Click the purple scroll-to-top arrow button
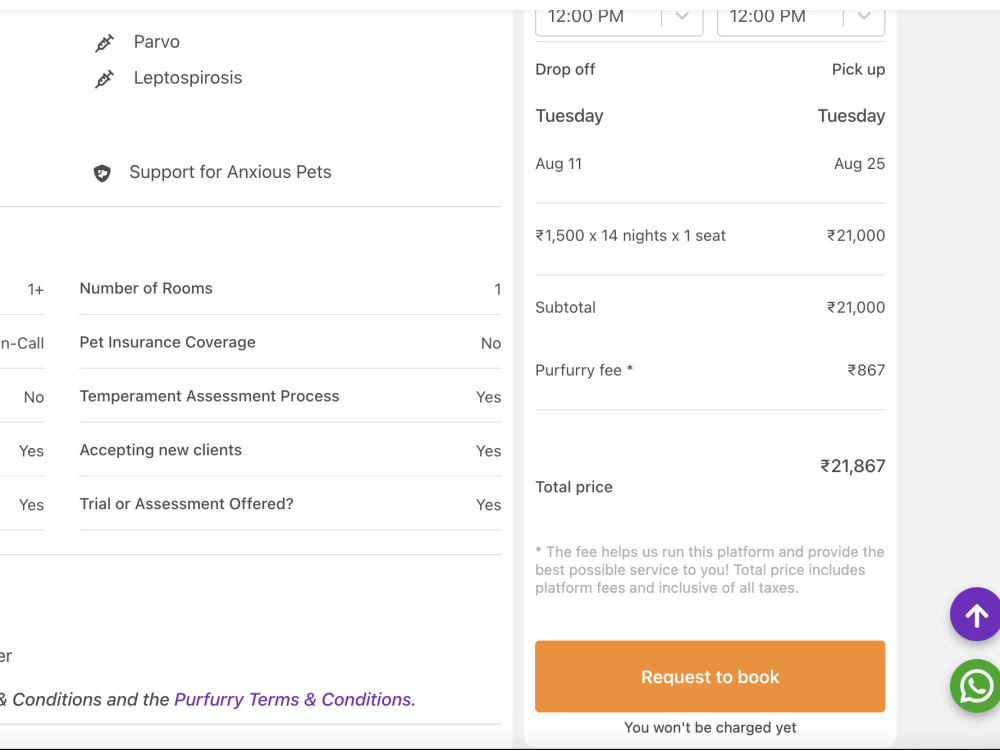 click(975, 614)
